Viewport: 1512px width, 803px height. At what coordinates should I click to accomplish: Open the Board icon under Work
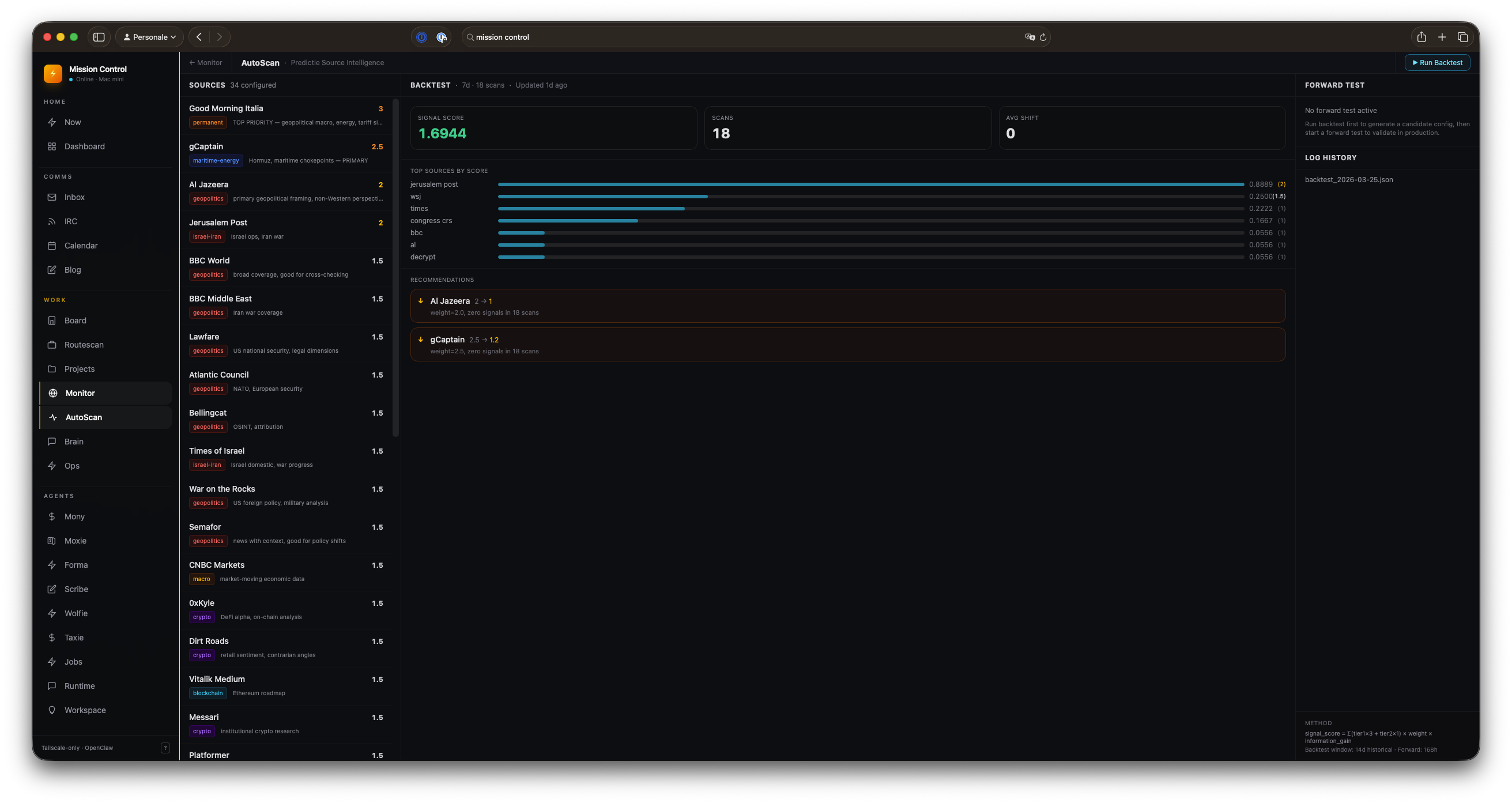(52, 320)
